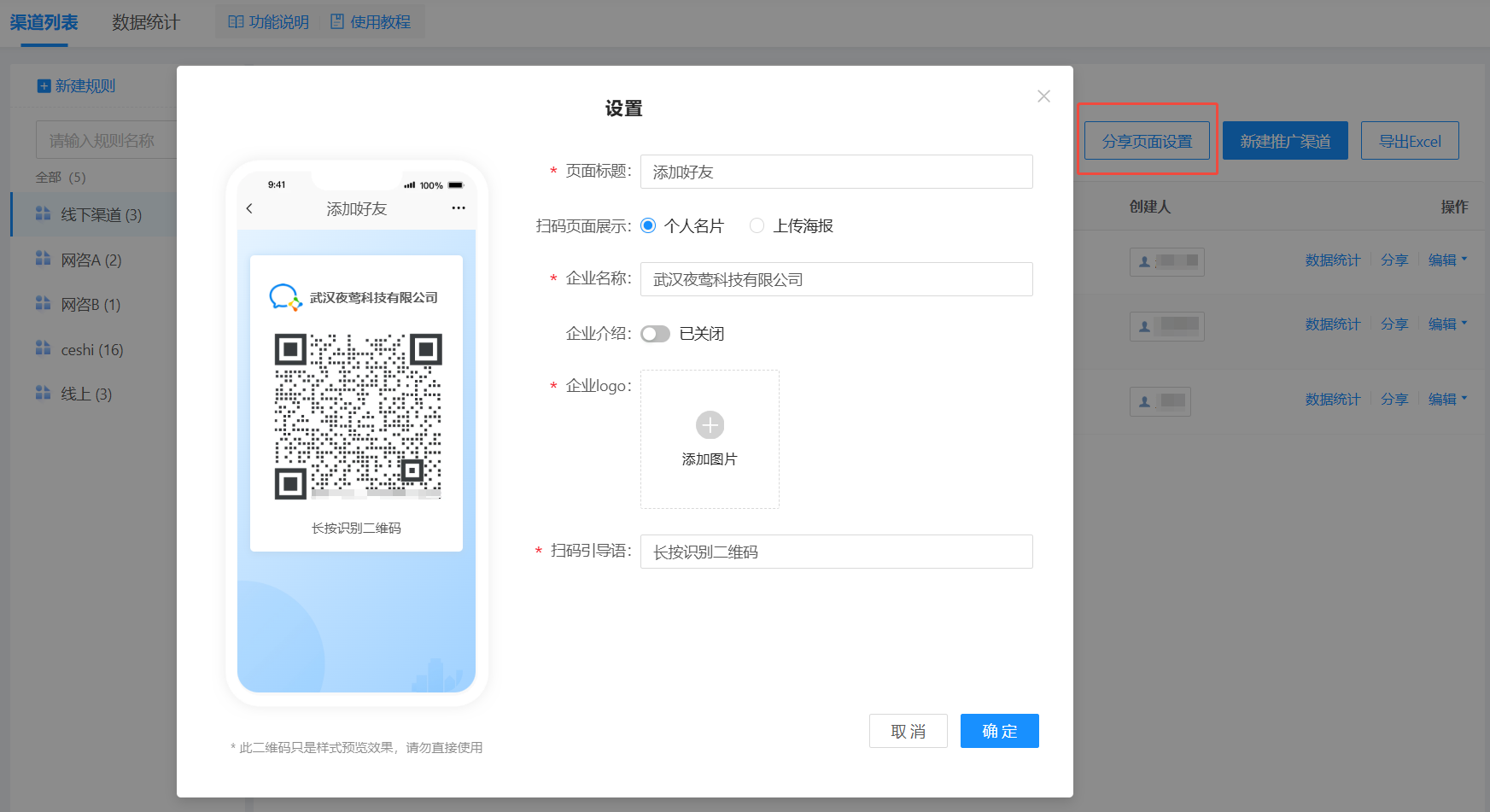Click the 创建人 column header
This screenshot has height=812, width=1490.
[1150, 207]
